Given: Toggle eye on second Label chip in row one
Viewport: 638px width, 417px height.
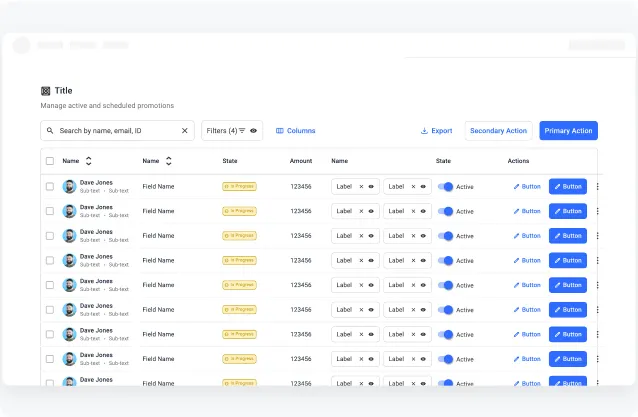Looking at the screenshot, I should [423, 186].
